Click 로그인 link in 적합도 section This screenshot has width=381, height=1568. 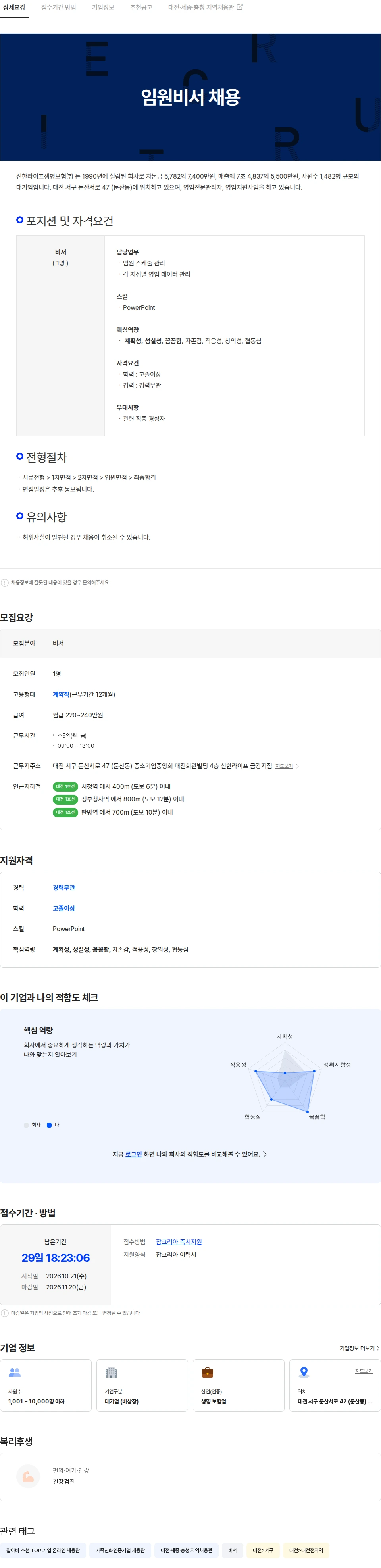coord(133,1154)
